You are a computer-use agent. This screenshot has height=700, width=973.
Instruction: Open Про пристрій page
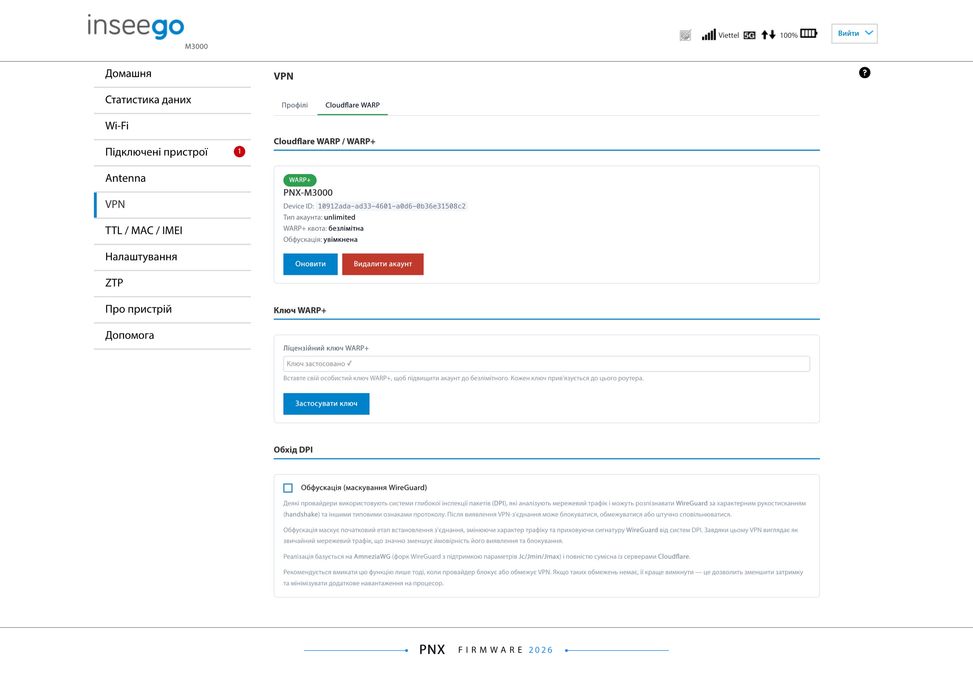click(x=173, y=309)
